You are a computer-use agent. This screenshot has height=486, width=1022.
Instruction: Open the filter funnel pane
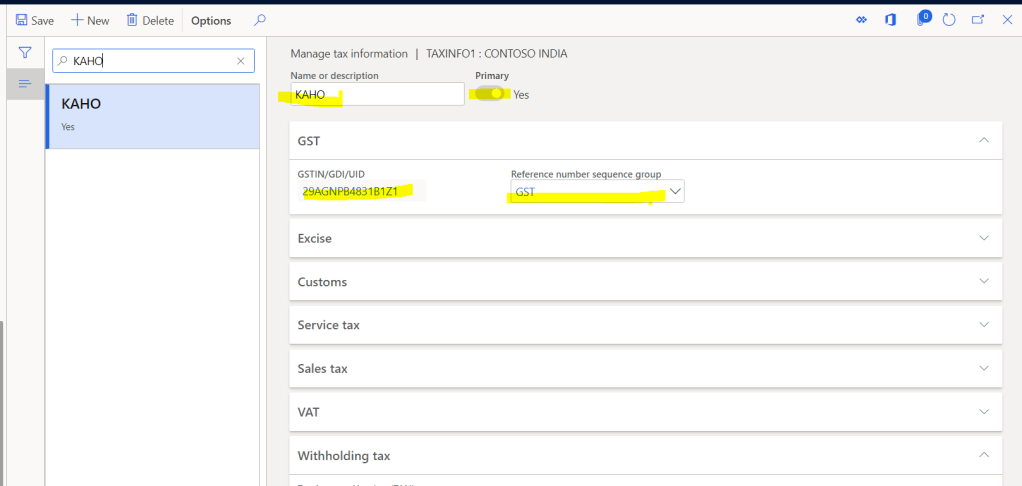[x=25, y=53]
